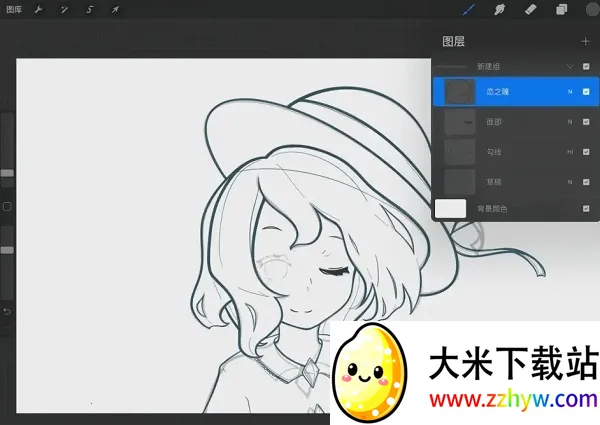Toggle visibility of 新建组 group
Image resolution: width=600 pixels, height=425 pixels.
coord(586,67)
